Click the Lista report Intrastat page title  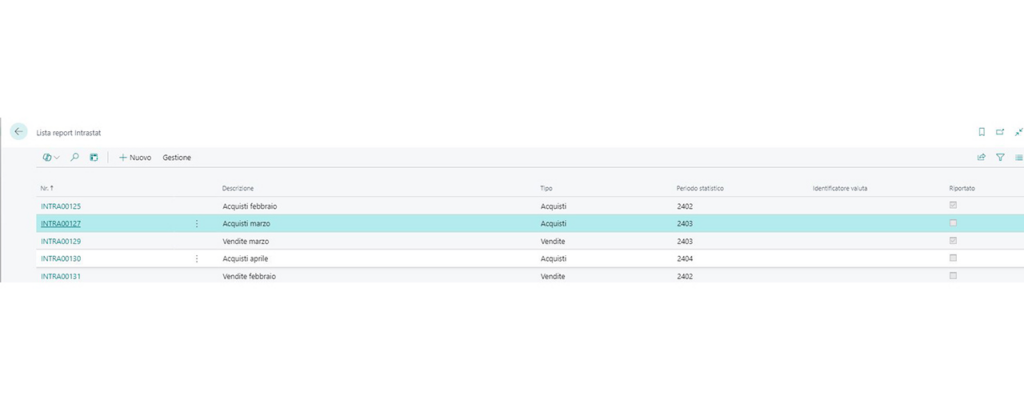(69, 133)
